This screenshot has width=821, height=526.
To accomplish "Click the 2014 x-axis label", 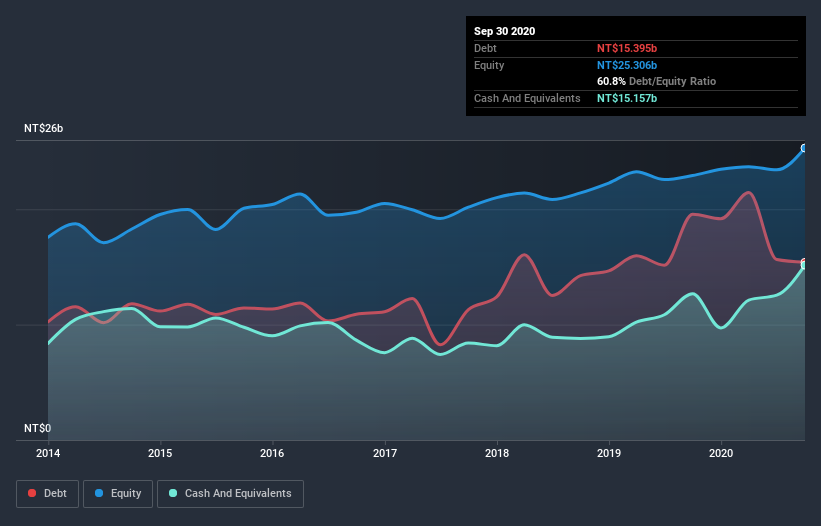I will point(48,453).
